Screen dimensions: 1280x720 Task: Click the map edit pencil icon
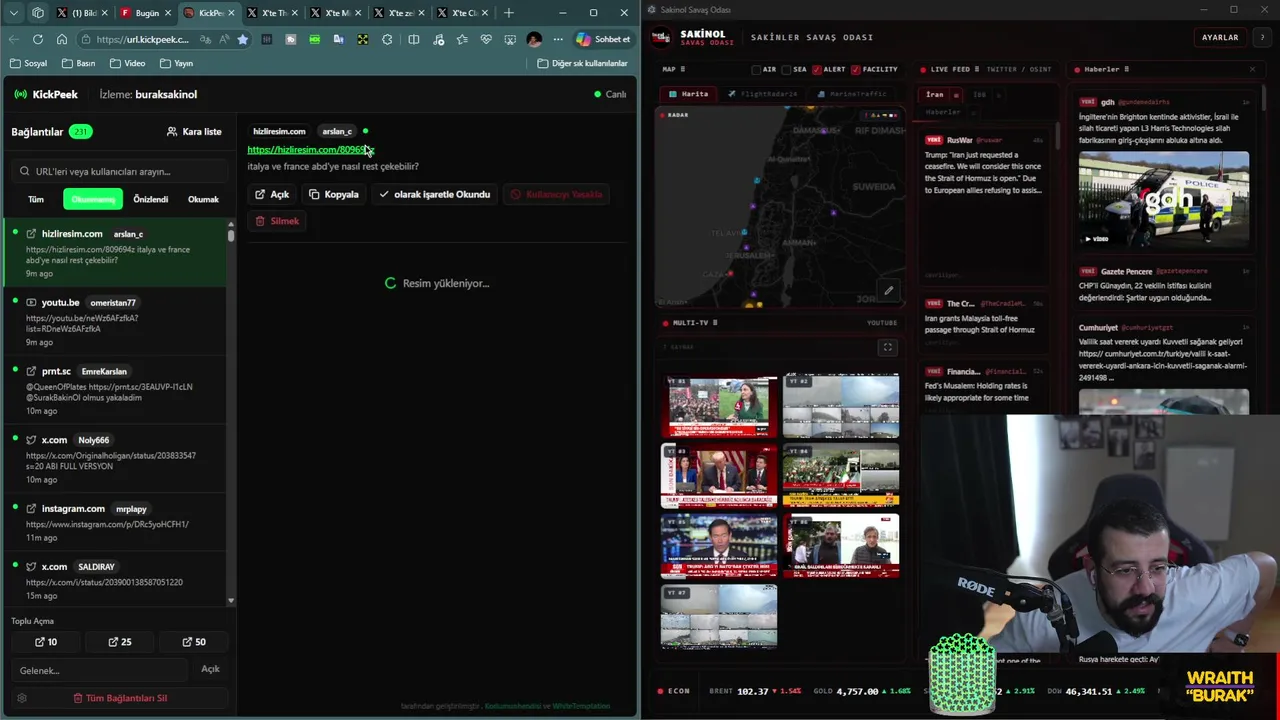click(x=888, y=290)
